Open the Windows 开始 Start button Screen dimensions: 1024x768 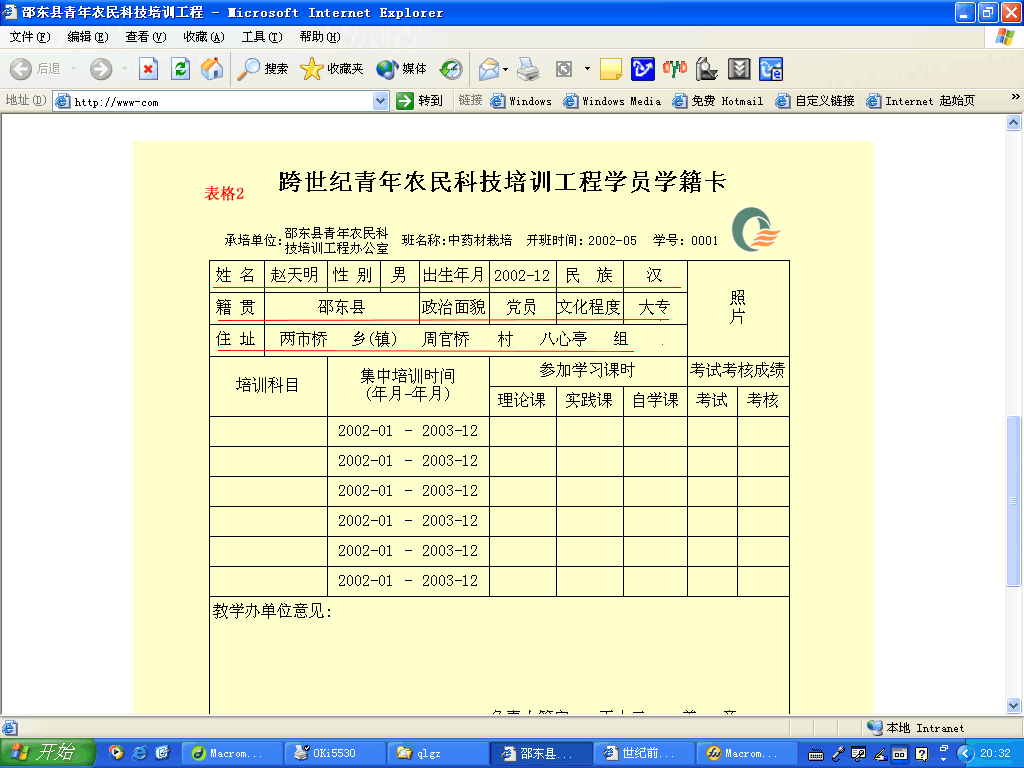coord(47,753)
